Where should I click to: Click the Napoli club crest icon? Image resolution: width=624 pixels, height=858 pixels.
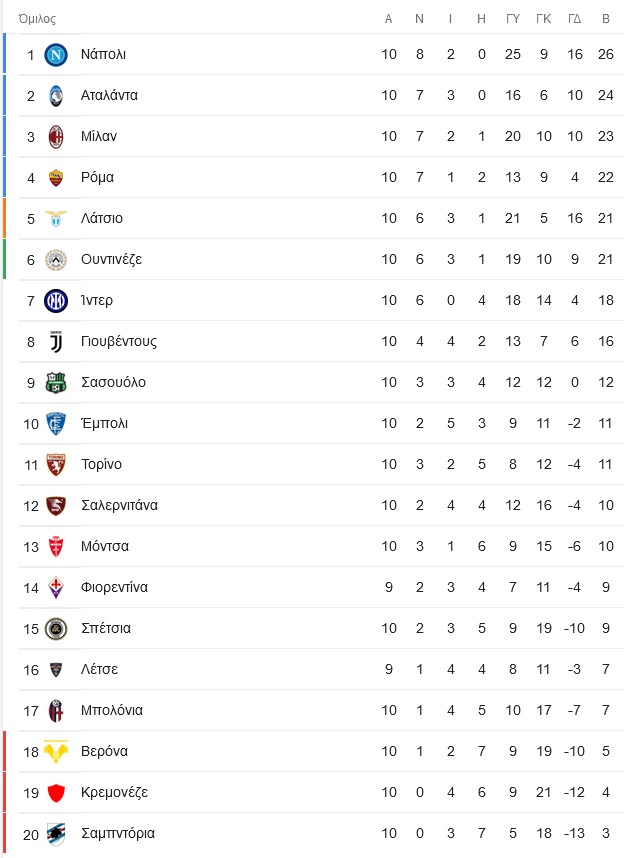[x=56, y=55]
